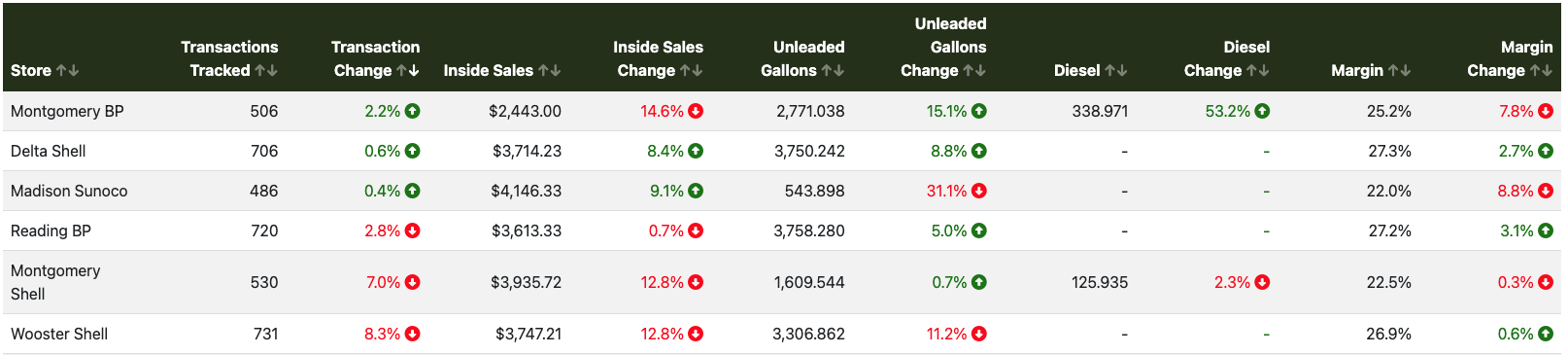This screenshot has width=1568, height=355.
Task: Click green up icon beside 53.2%
Action: click(x=1262, y=111)
